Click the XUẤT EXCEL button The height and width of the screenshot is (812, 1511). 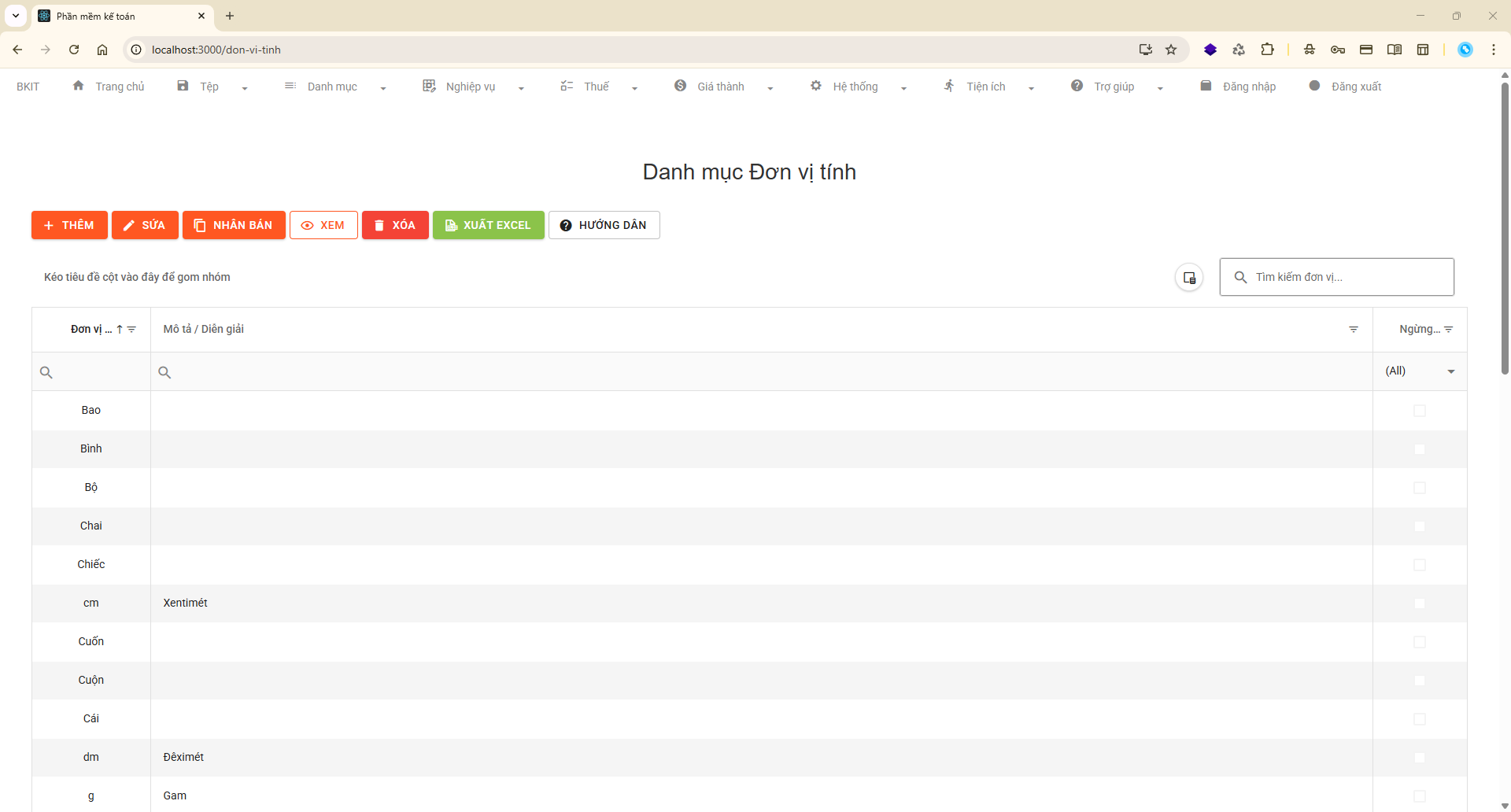coord(488,225)
